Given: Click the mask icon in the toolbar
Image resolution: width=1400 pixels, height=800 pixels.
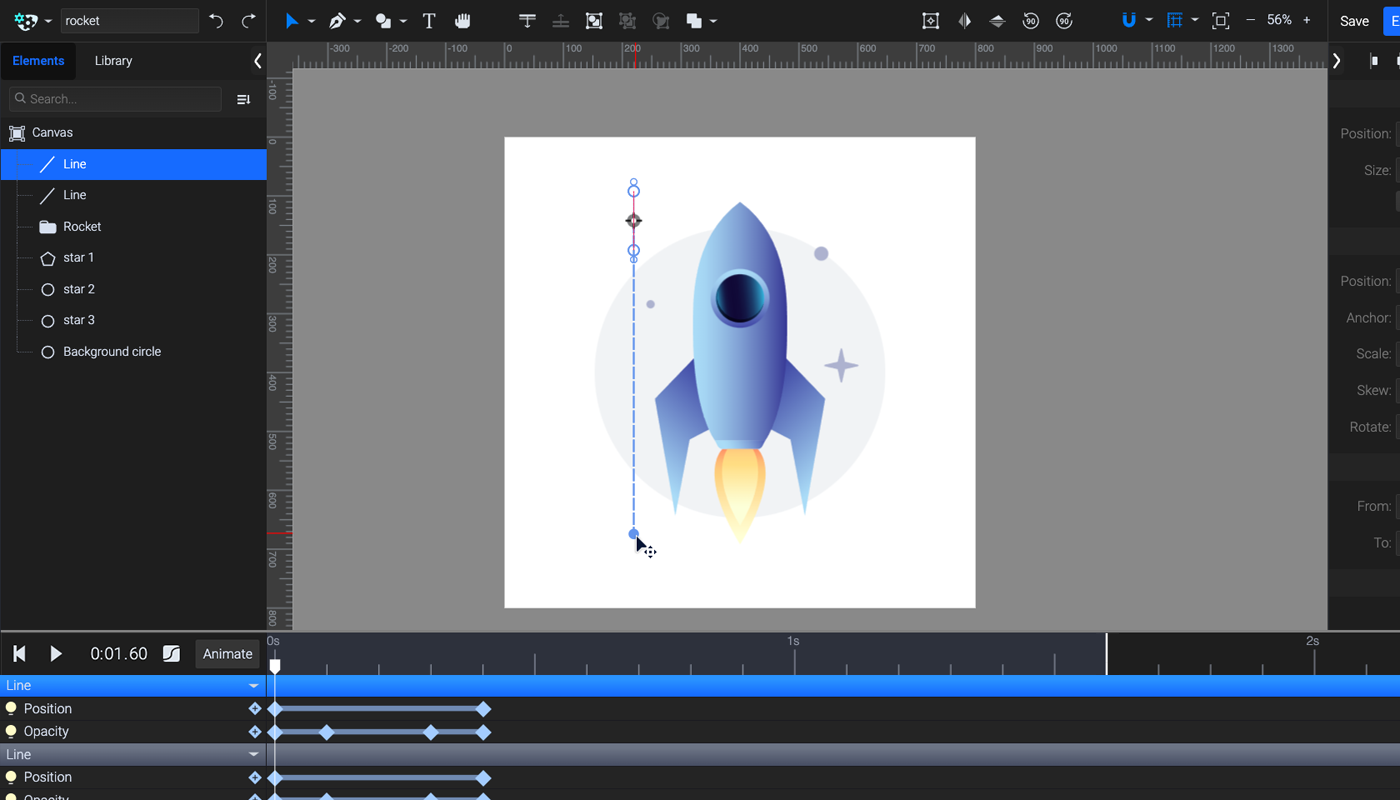Looking at the screenshot, I should (x=660, y=21).
